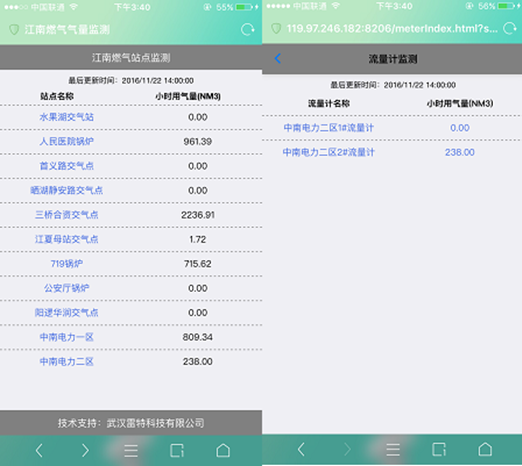Image resolution: width=522 pixels, height=466 pixels.
Task: Tap the shield icon beside 江南燃气气量监测
Action: pyautogui.click(x=14, y=30)
